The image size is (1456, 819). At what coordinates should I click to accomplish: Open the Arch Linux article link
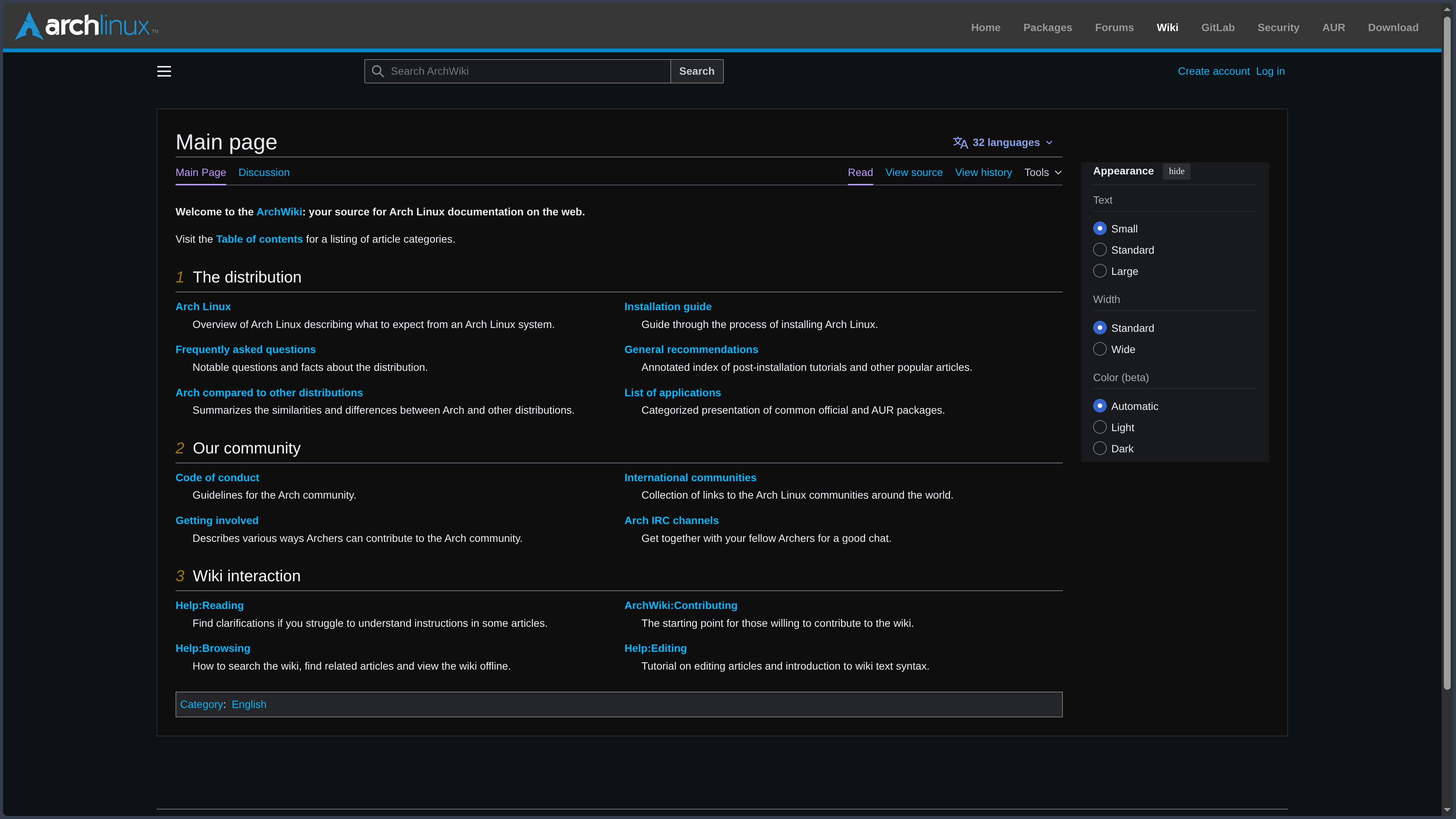203,306
